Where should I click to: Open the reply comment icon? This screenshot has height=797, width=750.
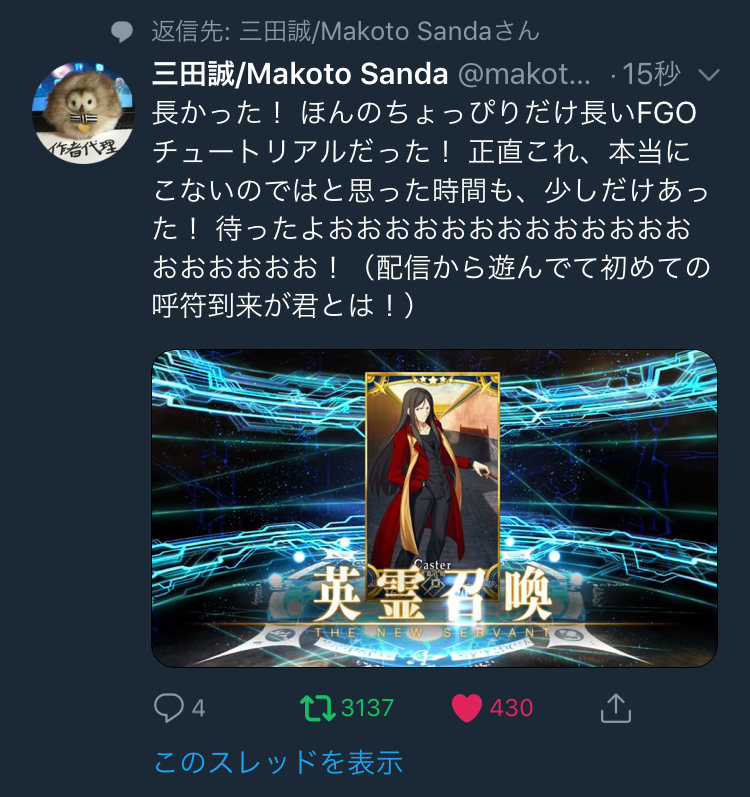click(x=168, y=708)
